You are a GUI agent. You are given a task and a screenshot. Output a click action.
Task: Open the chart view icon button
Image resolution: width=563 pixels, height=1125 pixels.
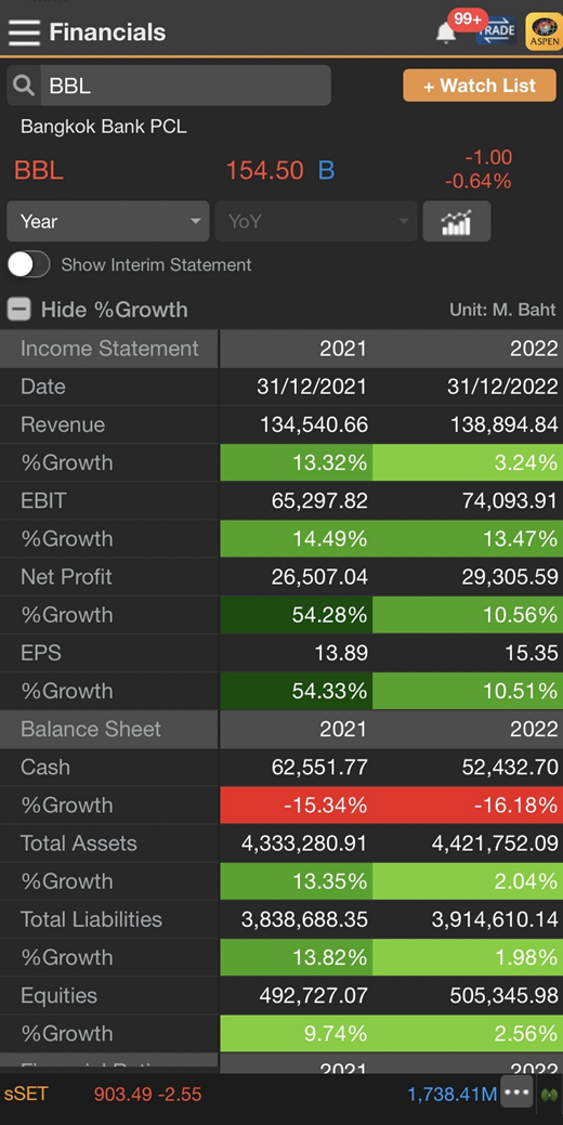point(457,222)
